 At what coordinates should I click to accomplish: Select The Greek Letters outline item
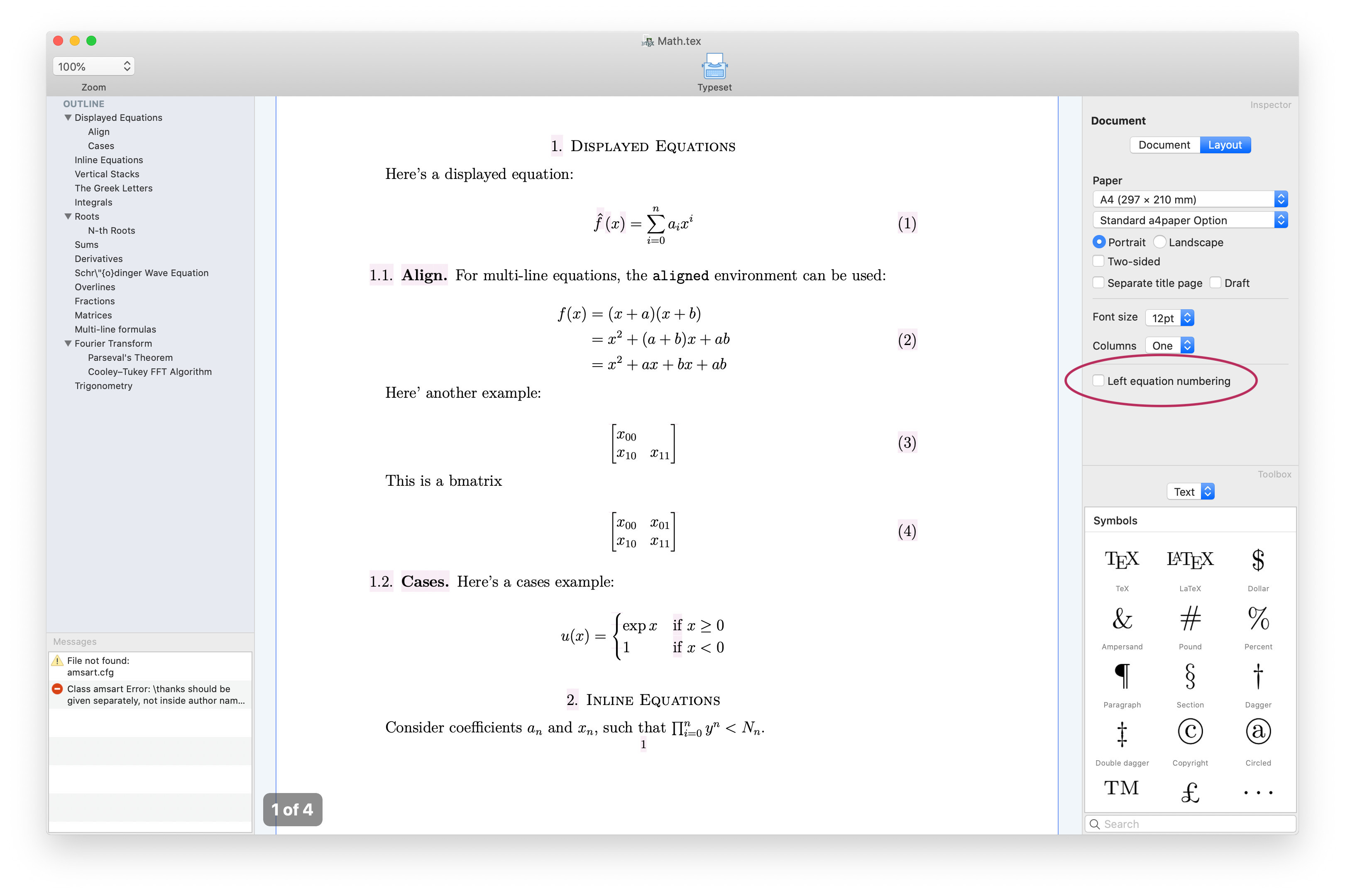click(x=113, y=189)
